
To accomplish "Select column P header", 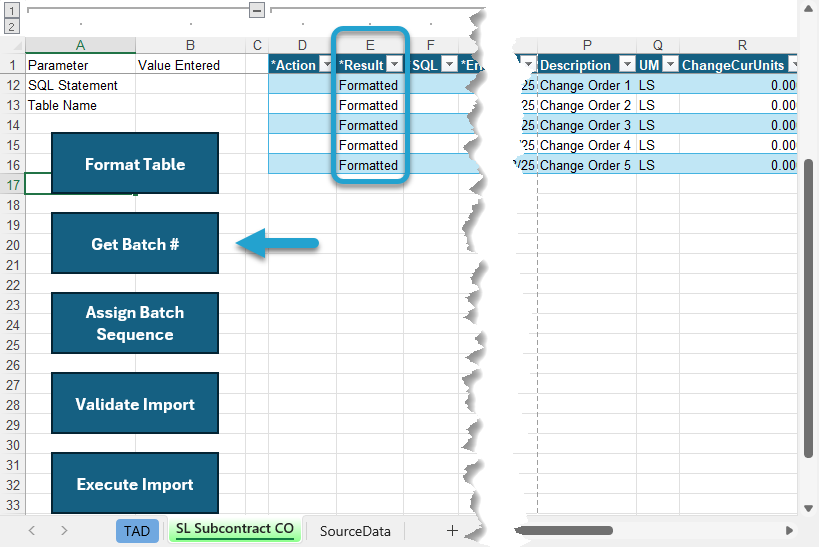I will 587,45.
